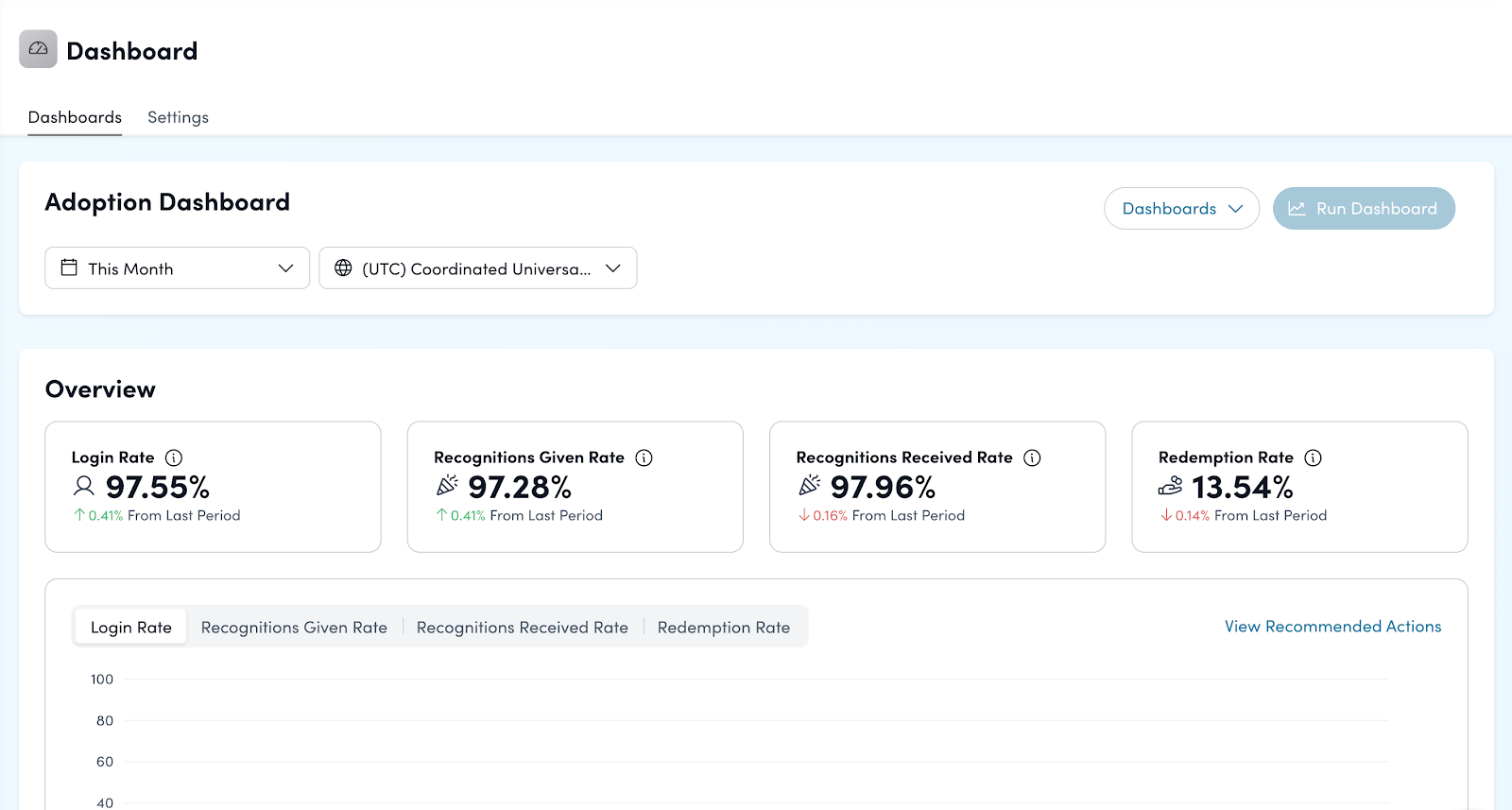Click party popper icon in Recognitions Received card
The width and height of the screenshot is (1512, 810).
point(809,487)
